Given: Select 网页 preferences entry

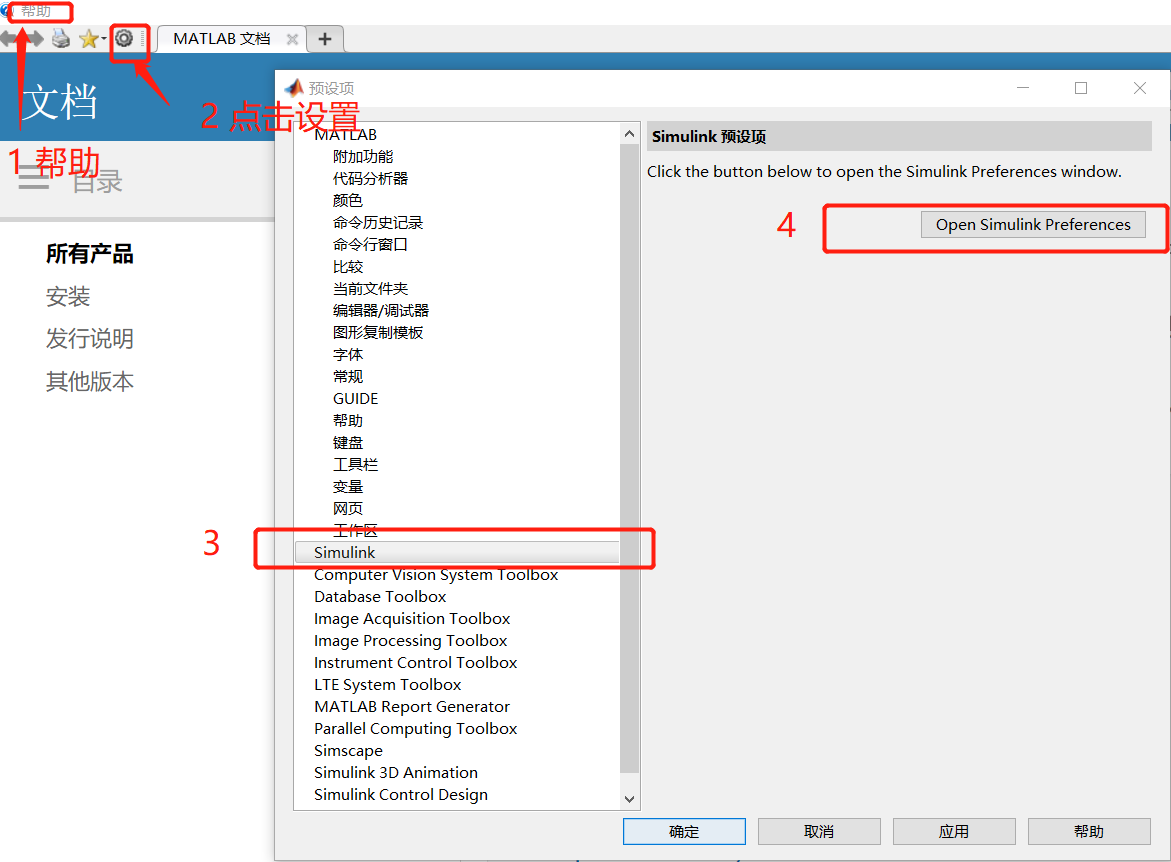Looking at the screenshot, I should pos(348,509).
